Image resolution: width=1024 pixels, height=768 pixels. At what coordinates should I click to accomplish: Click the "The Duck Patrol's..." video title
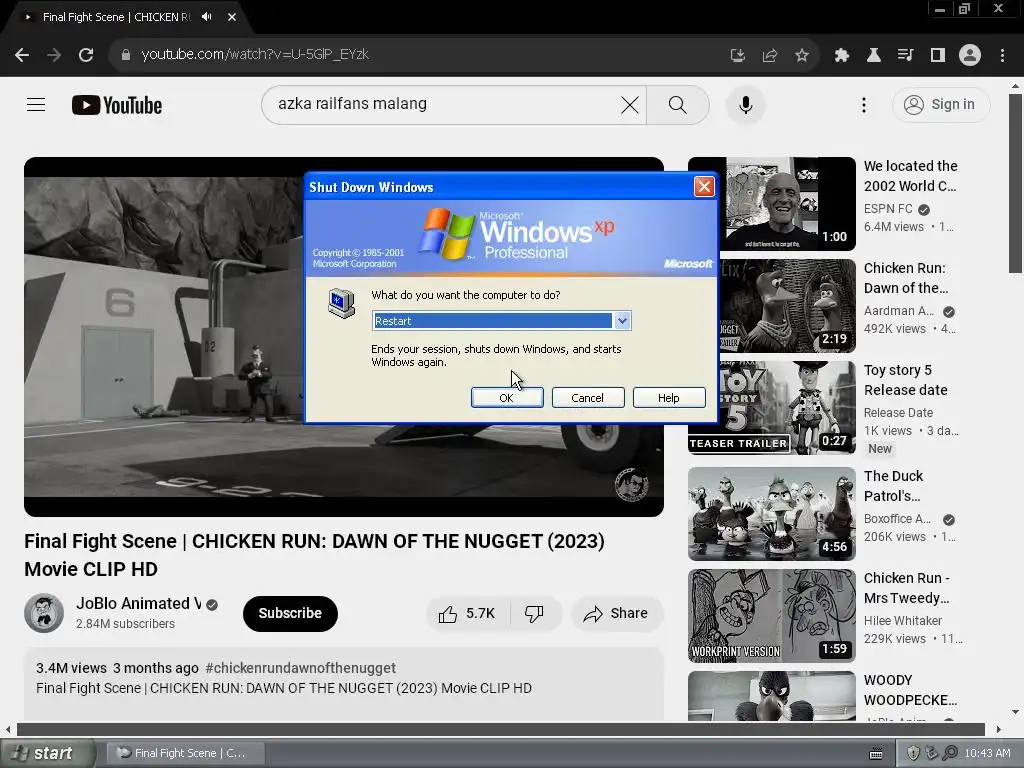tap(893, 486)
